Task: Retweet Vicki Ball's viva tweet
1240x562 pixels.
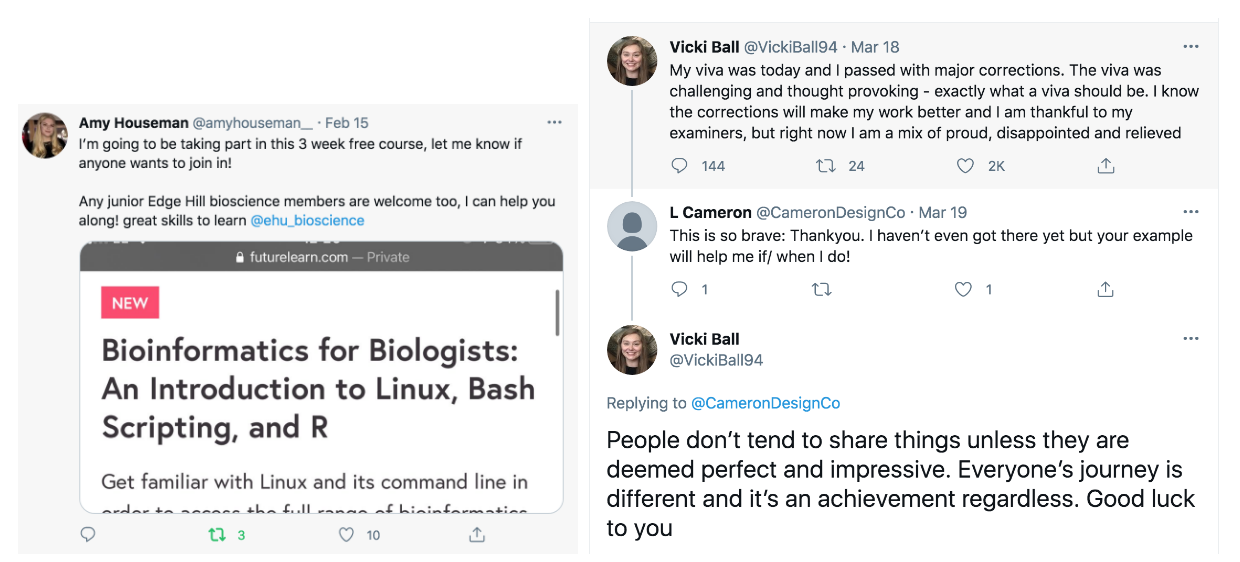Action: tap(826, 166)
